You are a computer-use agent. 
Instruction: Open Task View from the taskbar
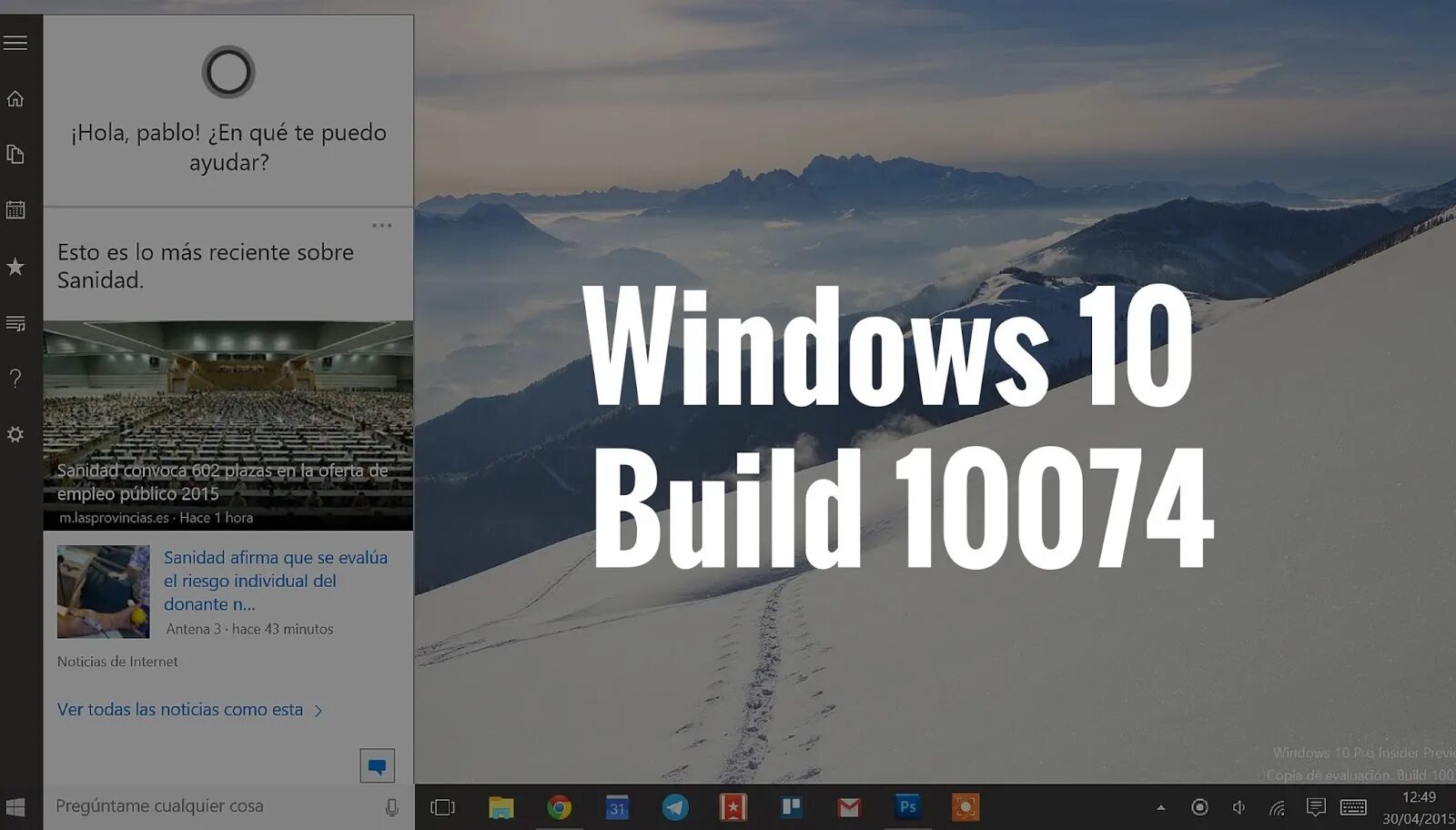pyautogui.click(x=442, y=807)
